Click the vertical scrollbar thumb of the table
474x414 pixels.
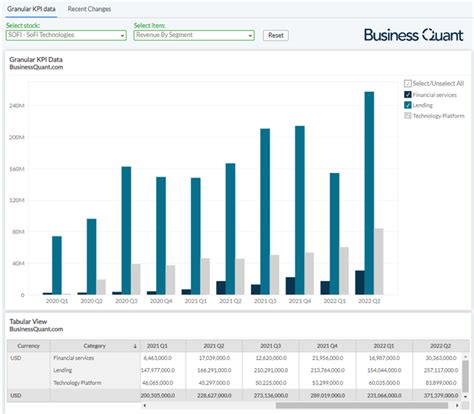(x=465, y=376)
